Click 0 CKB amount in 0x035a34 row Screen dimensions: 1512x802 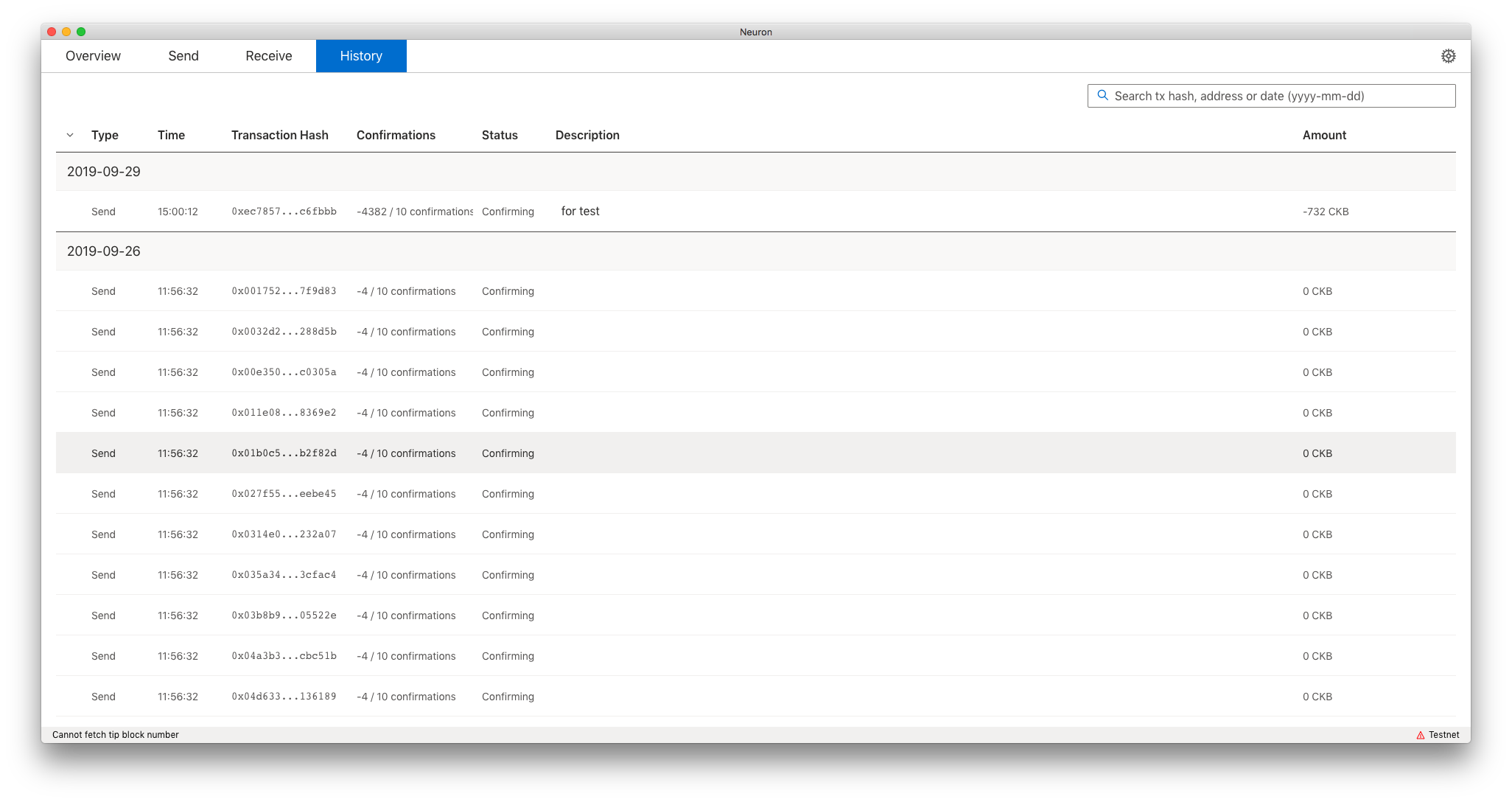click(x=1317, y=575)
